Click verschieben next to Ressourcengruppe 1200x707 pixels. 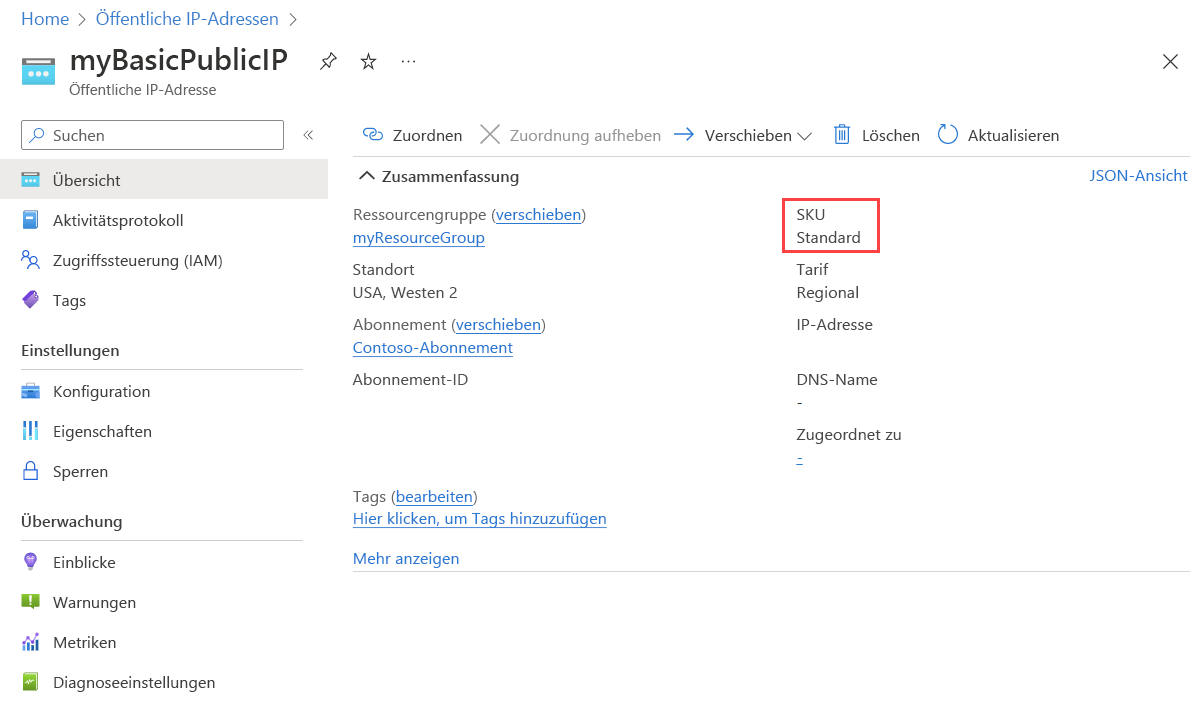(x=539, y=214)
